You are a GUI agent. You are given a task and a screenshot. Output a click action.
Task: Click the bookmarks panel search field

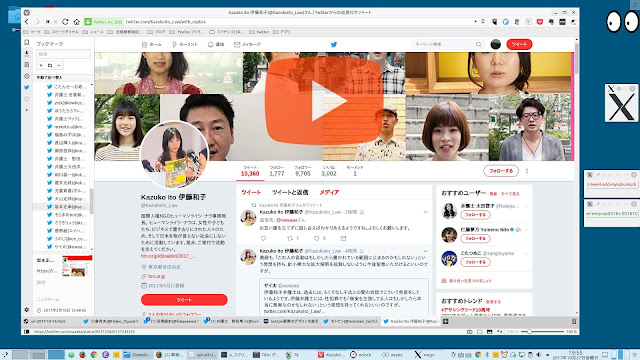point(63,54)
